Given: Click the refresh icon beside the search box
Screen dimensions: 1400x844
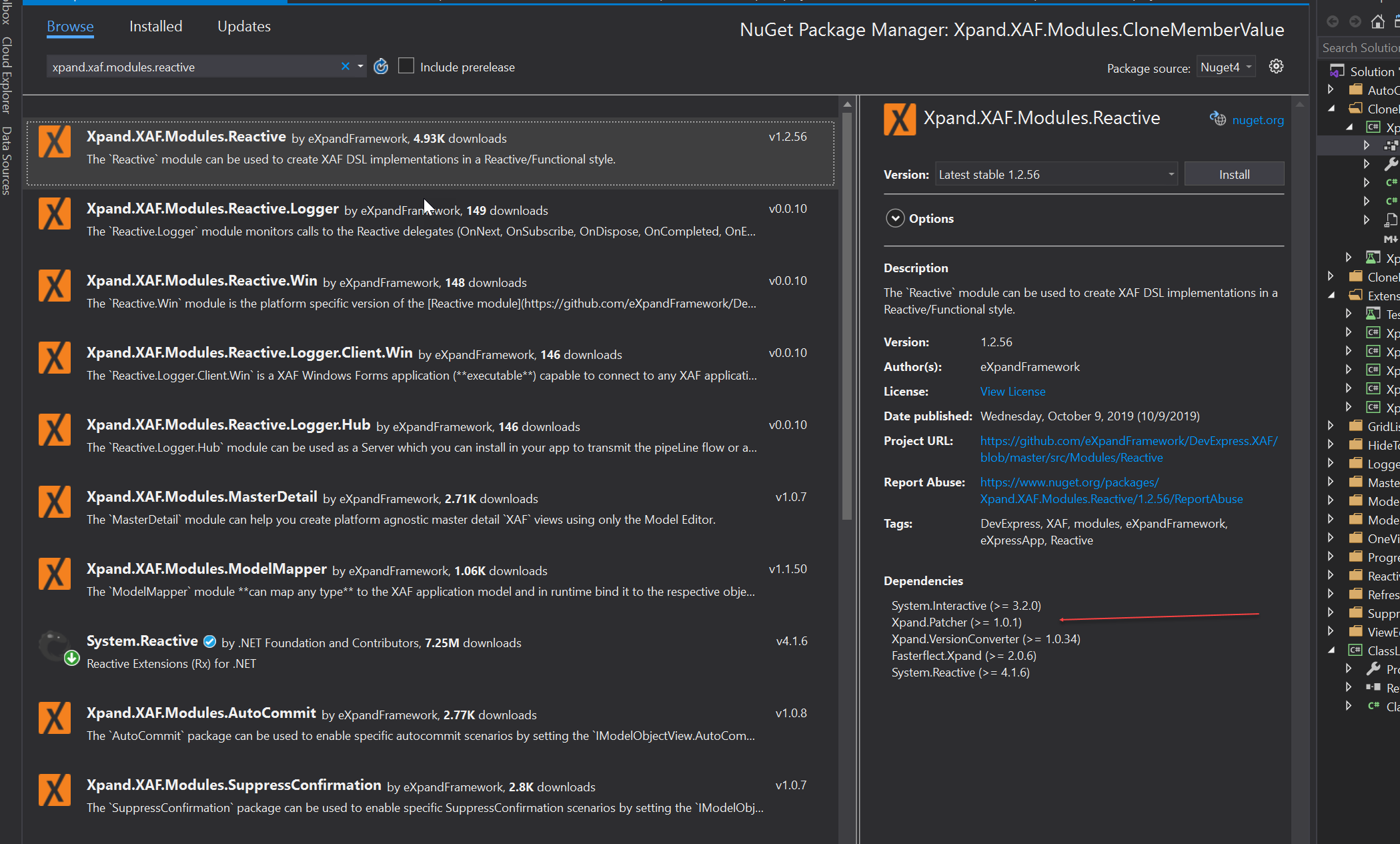Looking at the screenshot, I should [381, 66].
